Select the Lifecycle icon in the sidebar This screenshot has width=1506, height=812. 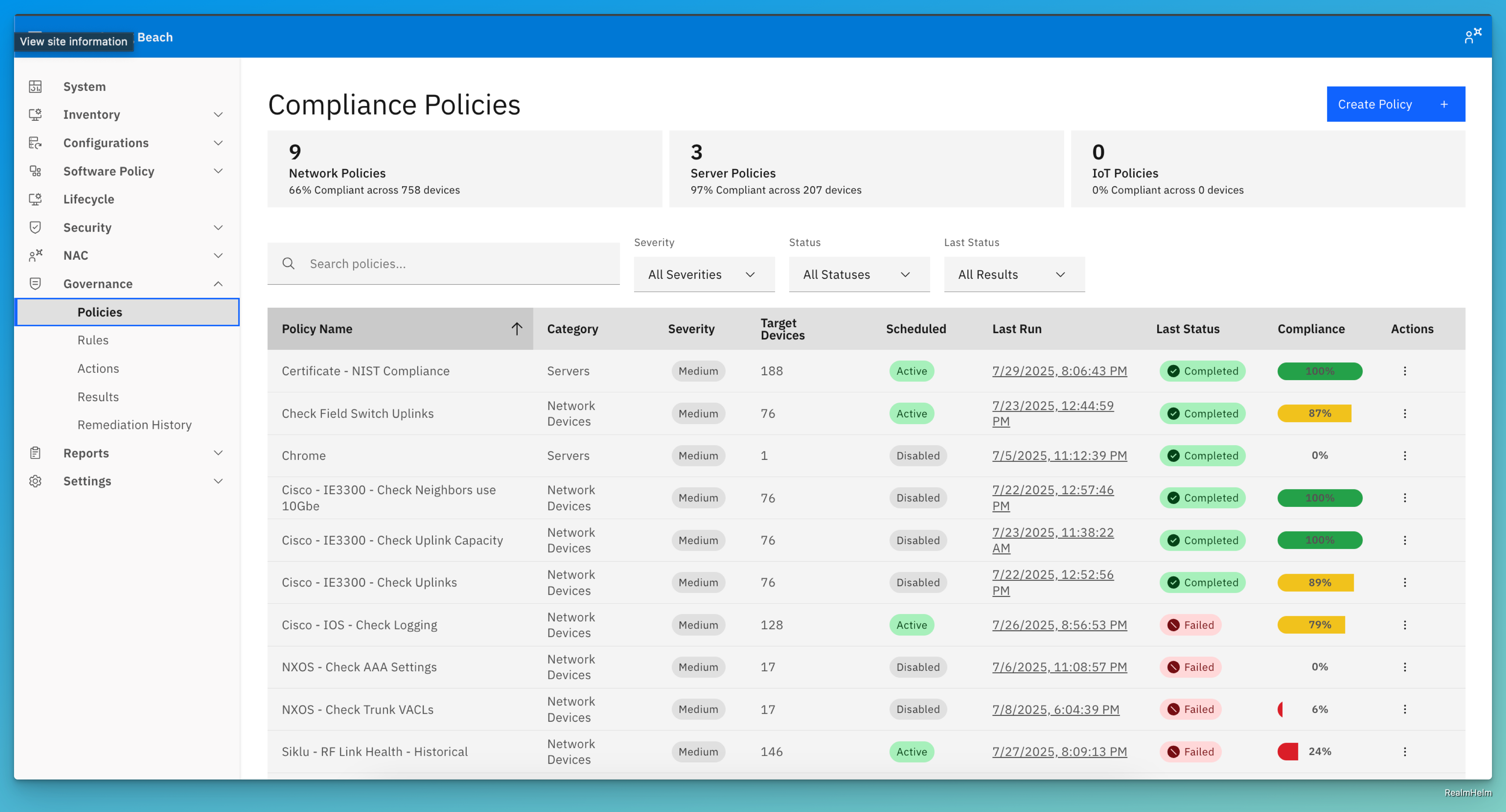point(35,199)
